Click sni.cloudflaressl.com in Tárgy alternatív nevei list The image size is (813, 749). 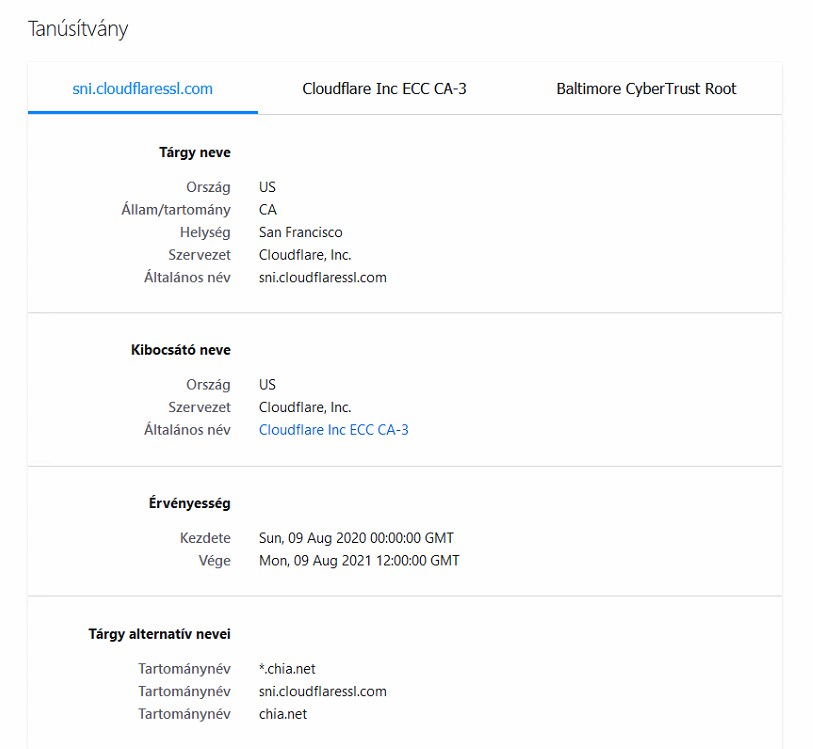[323, 691]
